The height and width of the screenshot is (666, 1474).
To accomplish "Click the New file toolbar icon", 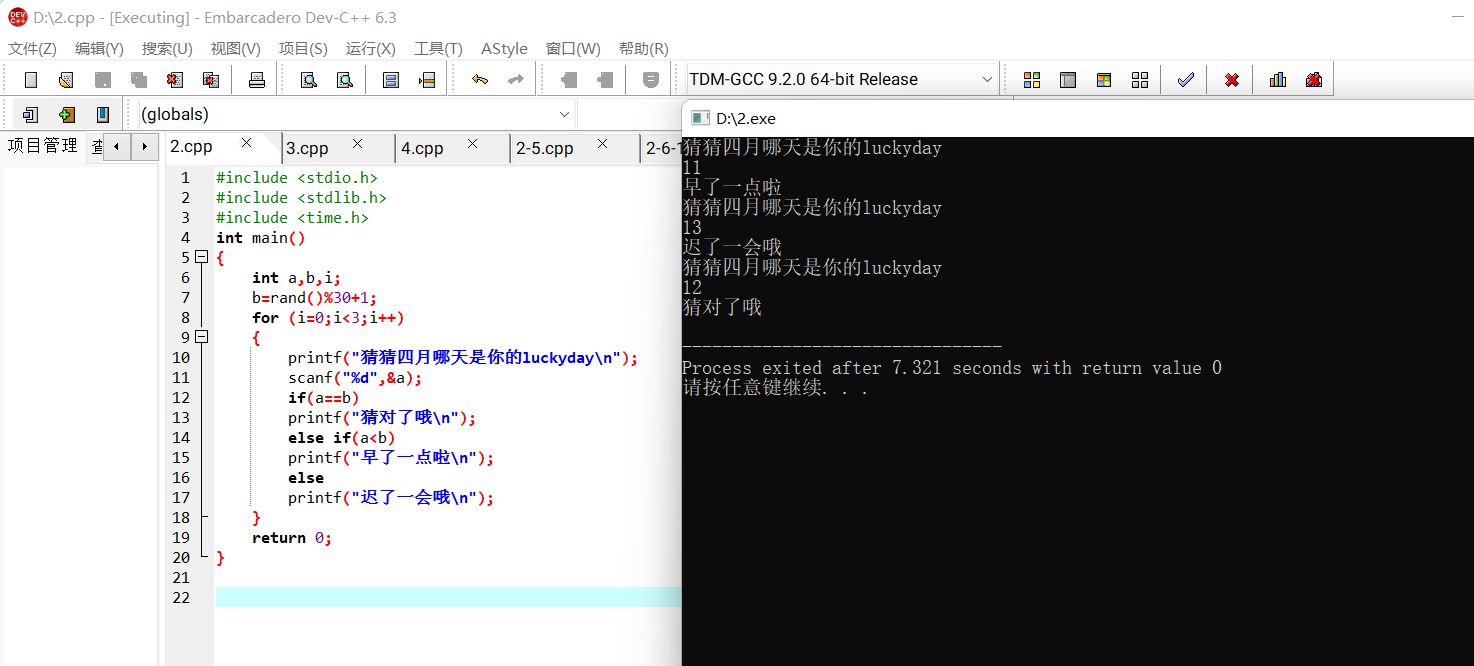I will point(30,80).
